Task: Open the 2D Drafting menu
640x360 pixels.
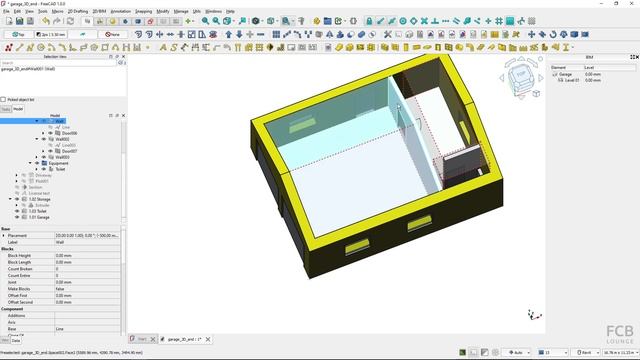Action: (78, 11)
